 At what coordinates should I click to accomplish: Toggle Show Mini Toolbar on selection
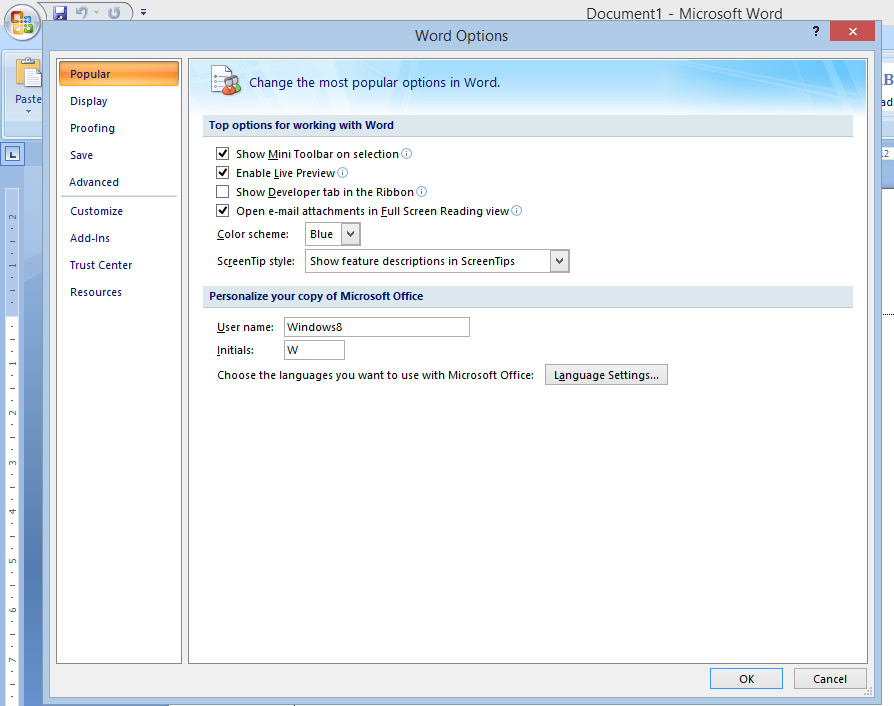[x=222, y=153]
